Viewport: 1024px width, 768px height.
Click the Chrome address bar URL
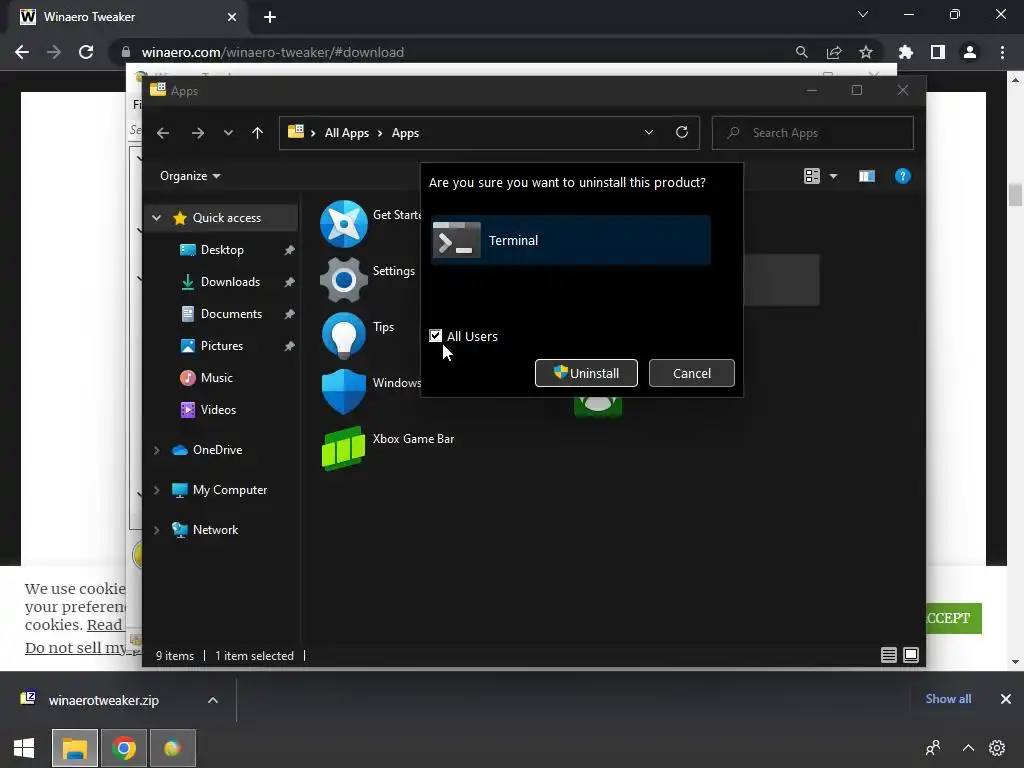[x=273, y=52]
